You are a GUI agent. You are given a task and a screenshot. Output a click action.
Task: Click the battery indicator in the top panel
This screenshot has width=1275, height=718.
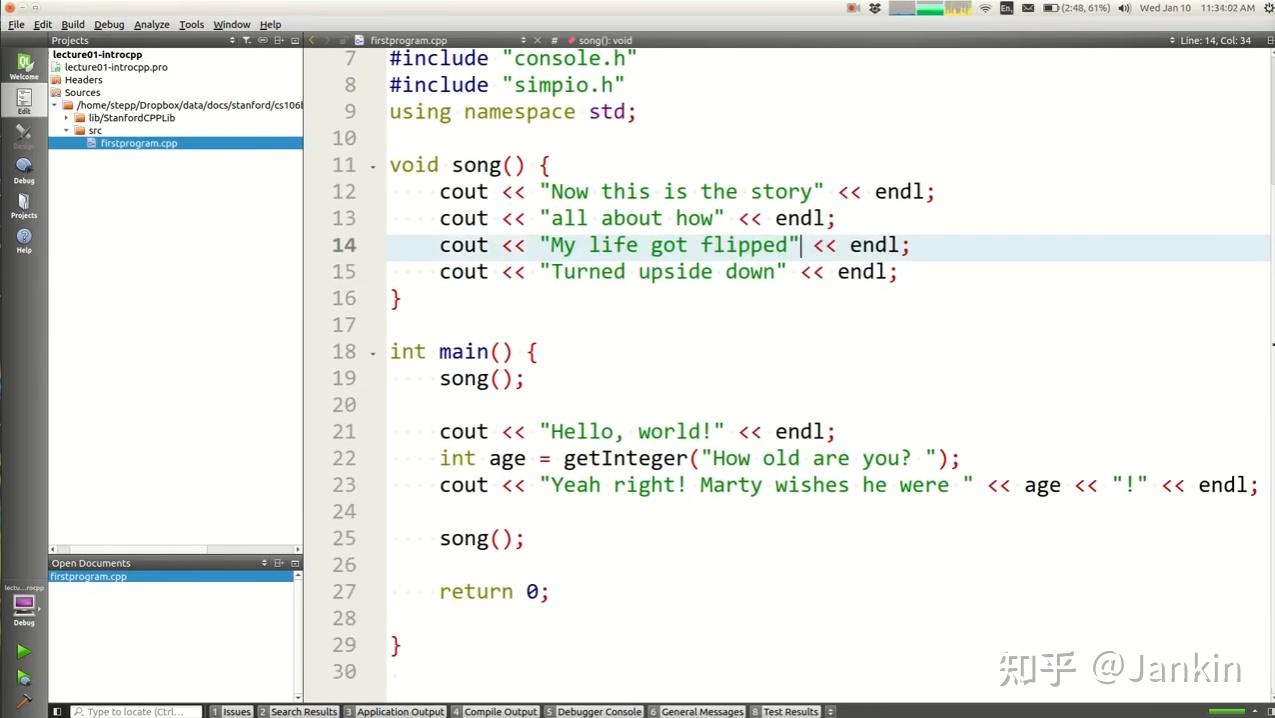pyautogui.click(x=1050, y=8)
